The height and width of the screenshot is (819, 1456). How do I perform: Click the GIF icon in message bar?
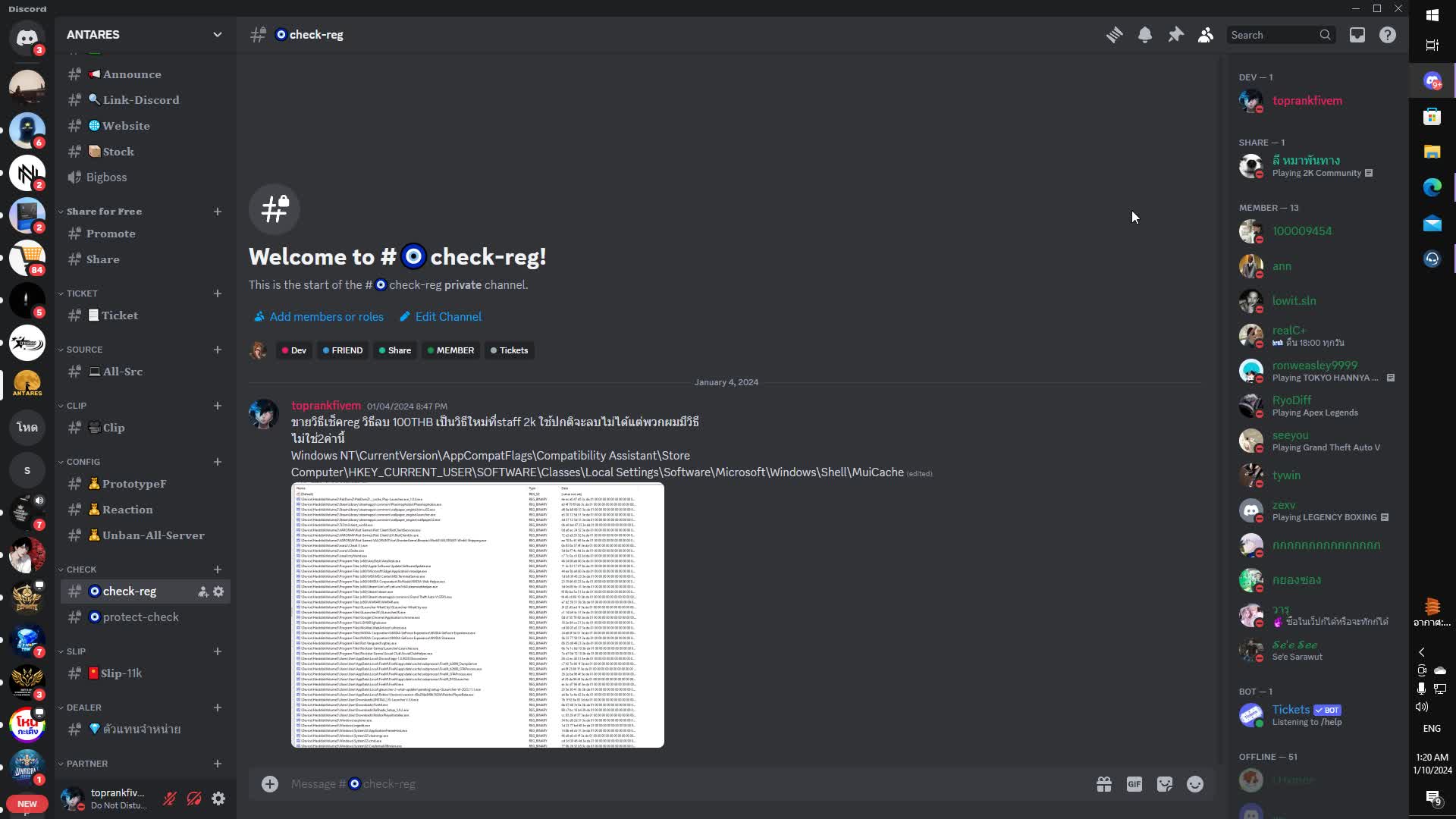click(1134, 784)
